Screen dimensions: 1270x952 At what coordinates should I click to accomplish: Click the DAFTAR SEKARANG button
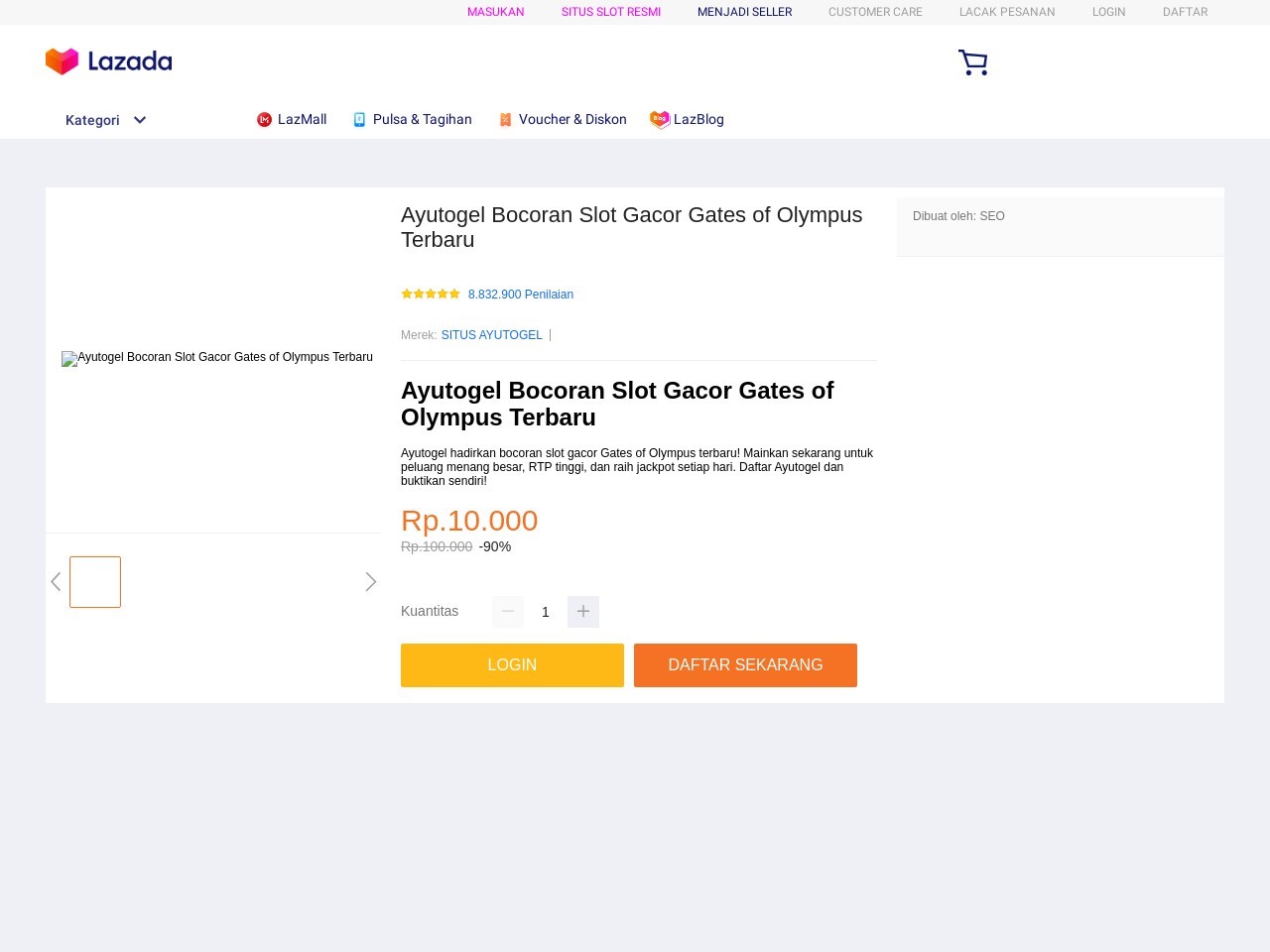coord(745,665)
